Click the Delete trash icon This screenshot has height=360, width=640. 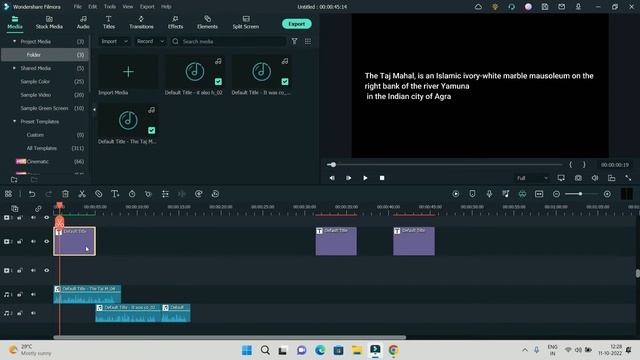point(65,194)
